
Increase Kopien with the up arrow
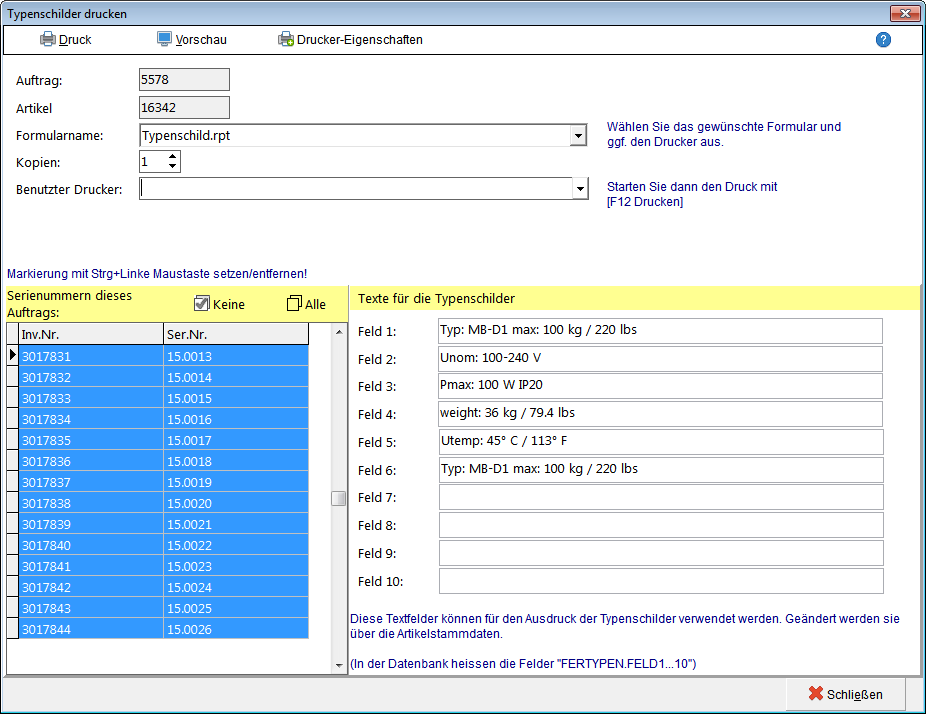[172, 157]
